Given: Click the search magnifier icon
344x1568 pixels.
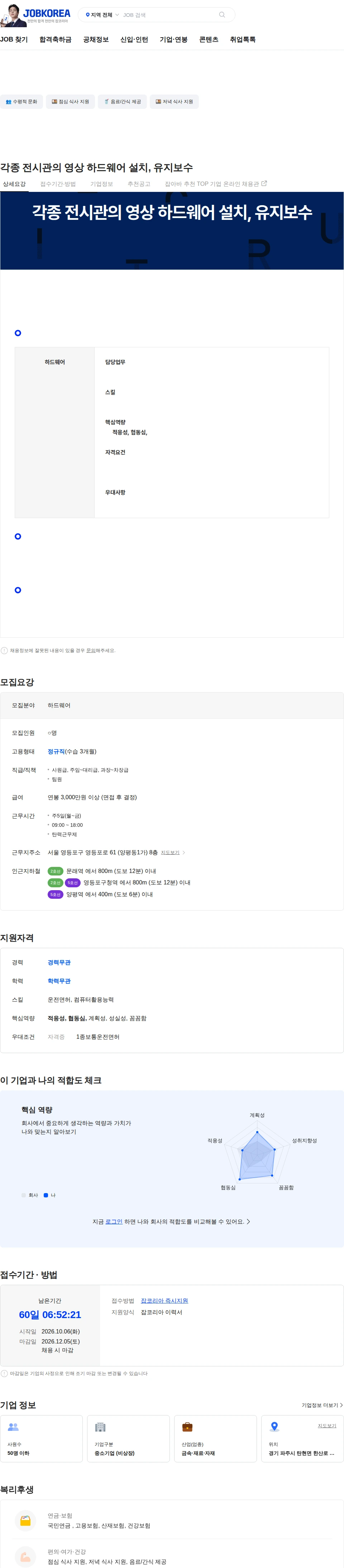Looking at the screenshot, I should 221,15.
